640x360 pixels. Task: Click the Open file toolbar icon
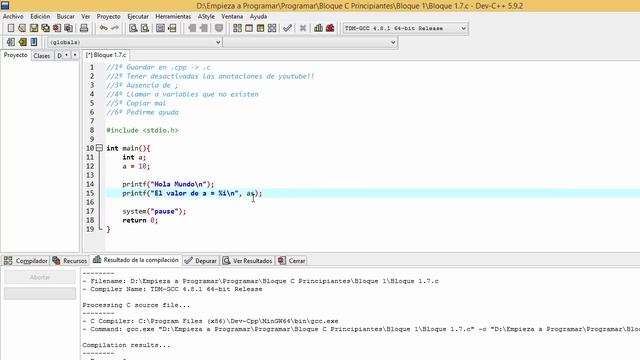click(x=22, y=28)
